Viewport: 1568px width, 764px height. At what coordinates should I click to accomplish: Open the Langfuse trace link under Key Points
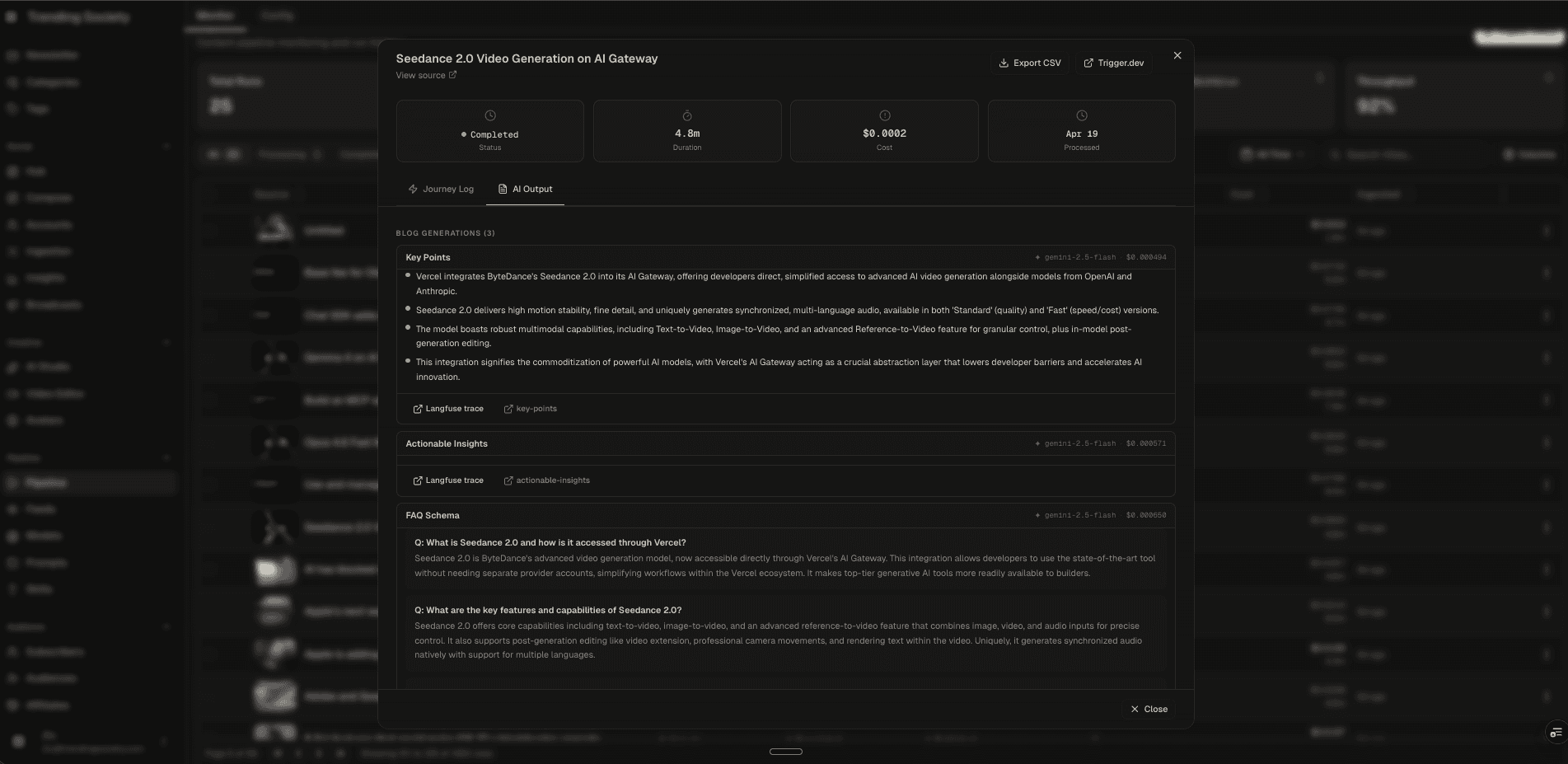coord(448,408)
